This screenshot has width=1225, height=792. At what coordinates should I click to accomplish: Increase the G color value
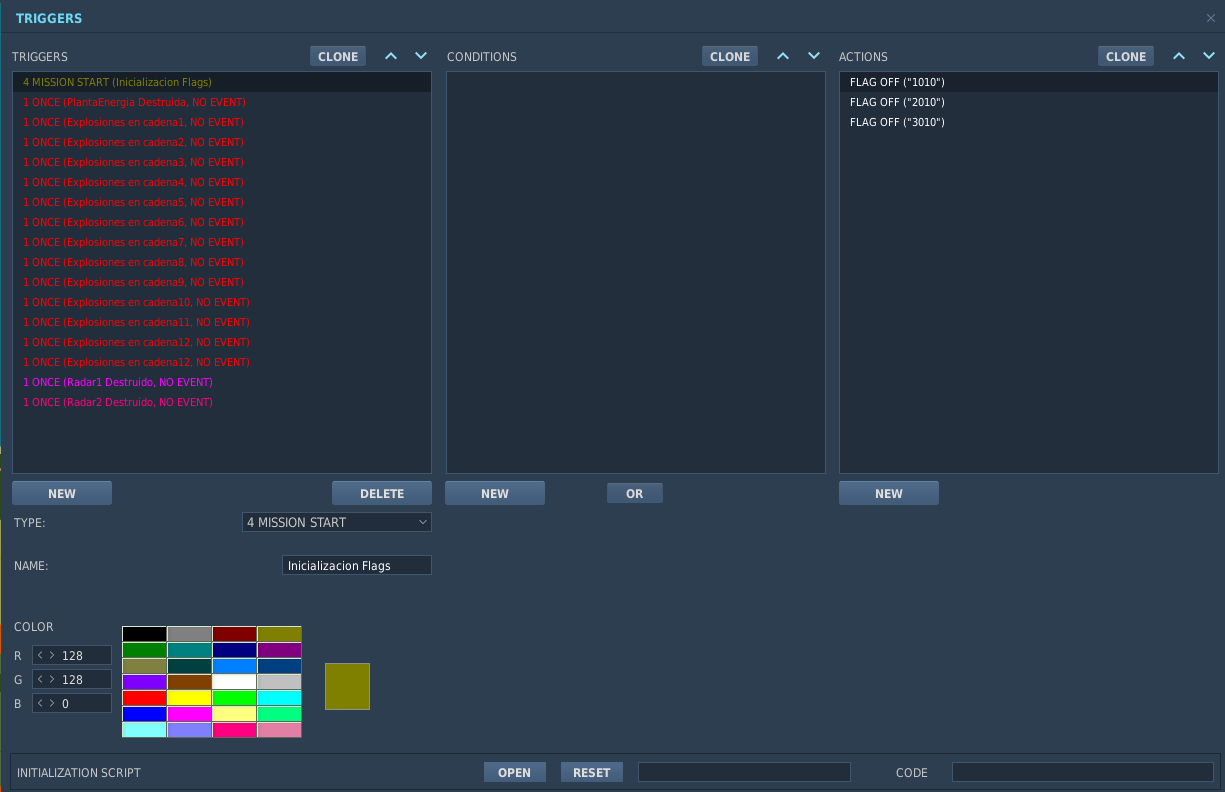[x=52, y=680]
